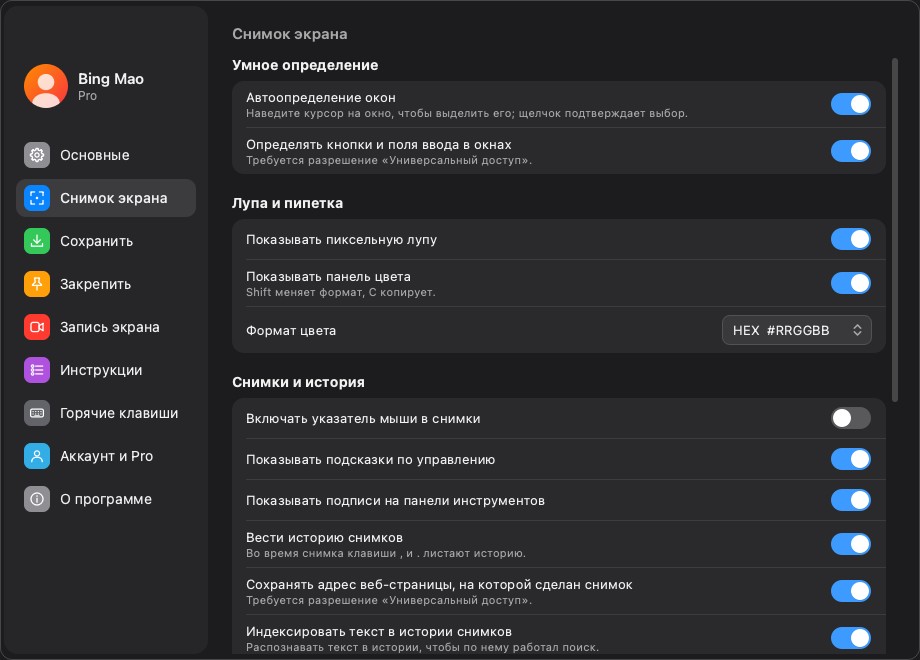Click 'Во время снимка клавиши' hint text
The image size is (920, 660).
[385, 553]
